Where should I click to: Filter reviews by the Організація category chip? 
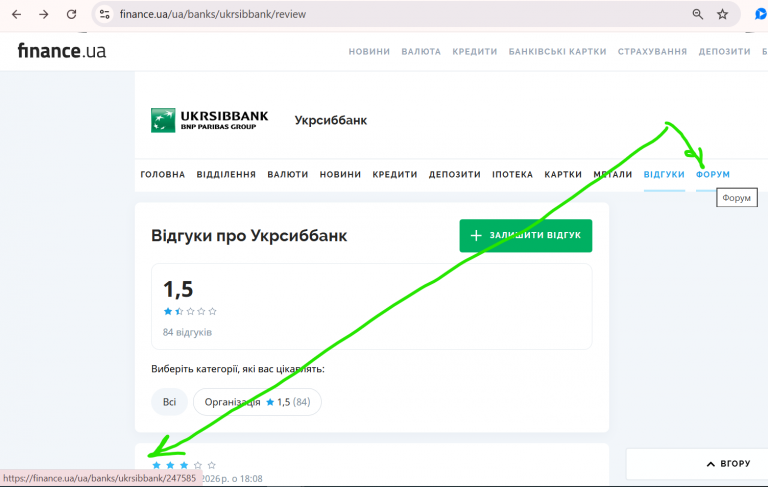coord(257,402)
